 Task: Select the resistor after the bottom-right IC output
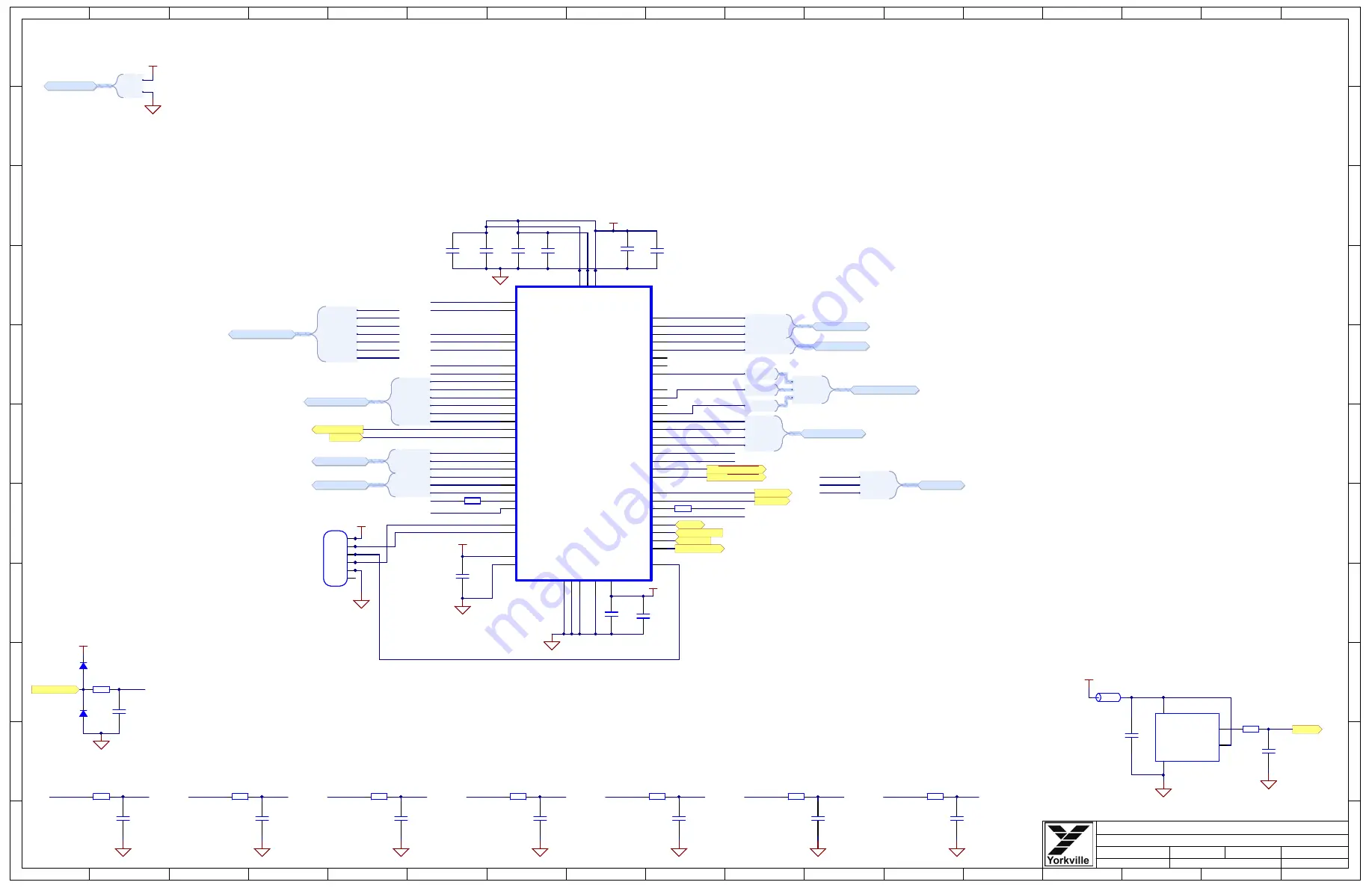[x=1250, y=729]
